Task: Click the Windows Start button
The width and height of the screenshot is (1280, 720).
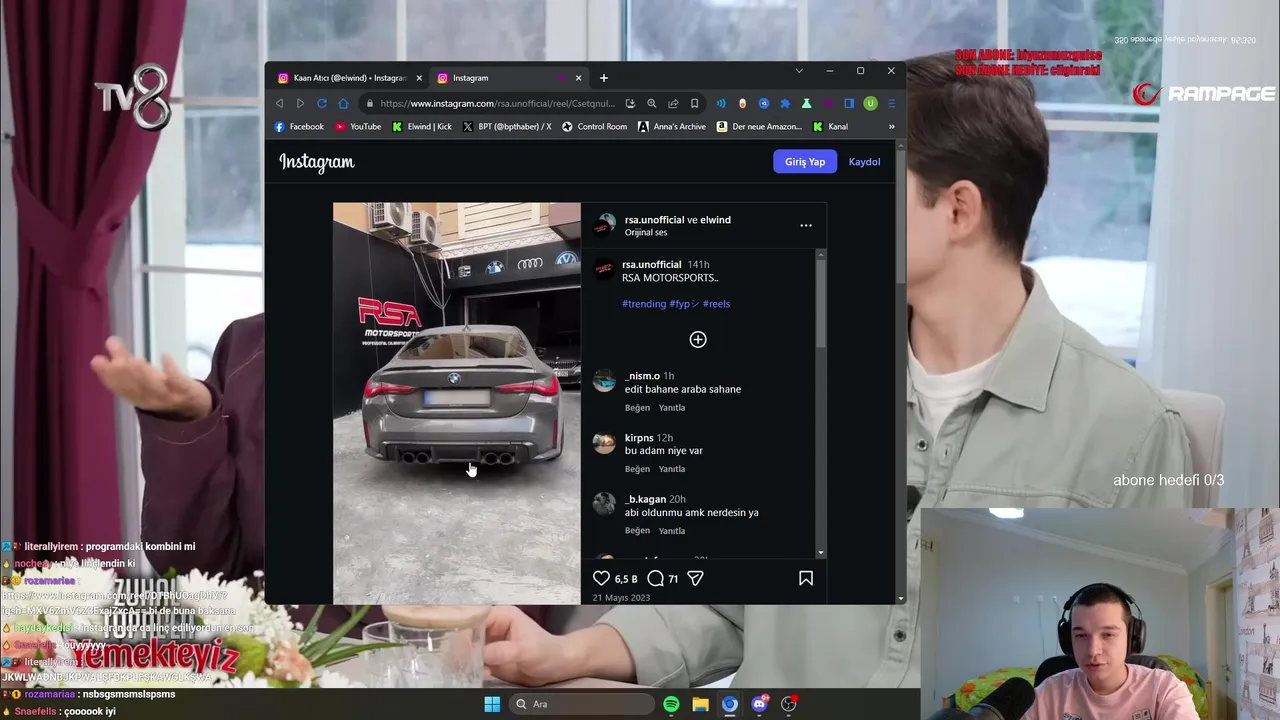Action: (x=492, y=704)
